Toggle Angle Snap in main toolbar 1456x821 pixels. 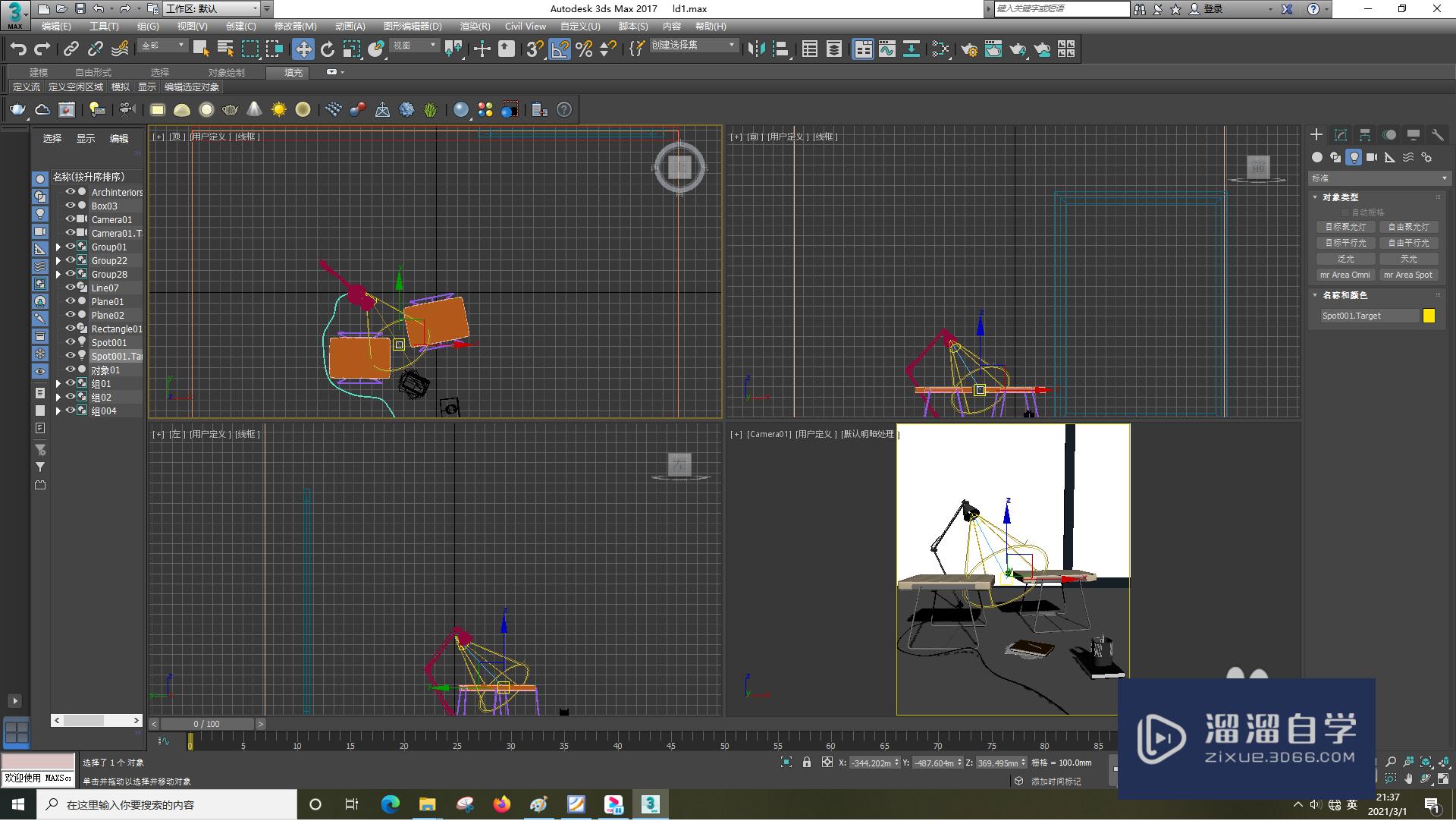point(560,49)
